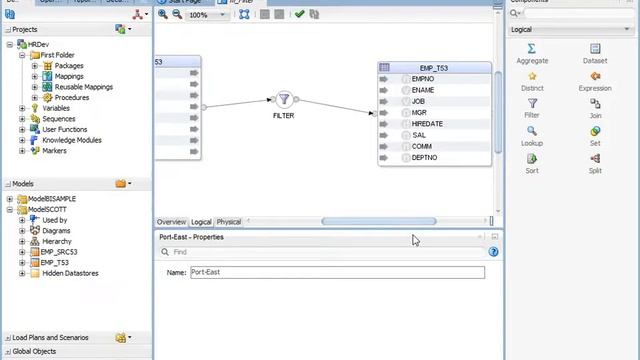
Task: Collapse the HRDev project node
Action: coord(10,44)
